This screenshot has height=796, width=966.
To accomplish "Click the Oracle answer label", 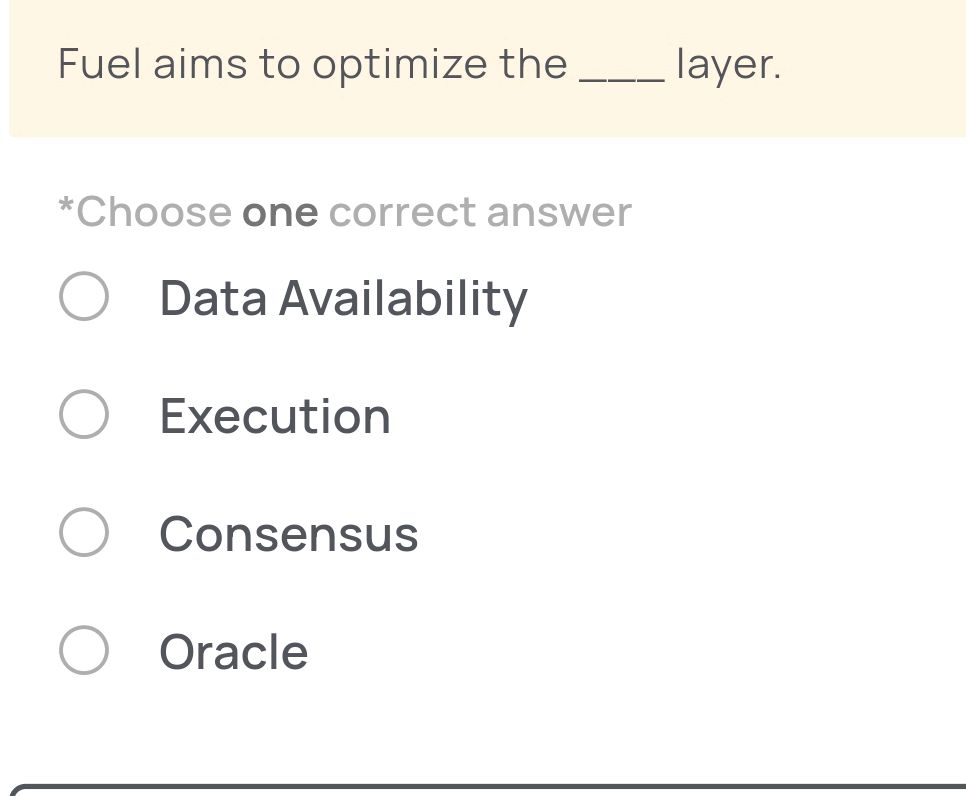I will 232,651.
